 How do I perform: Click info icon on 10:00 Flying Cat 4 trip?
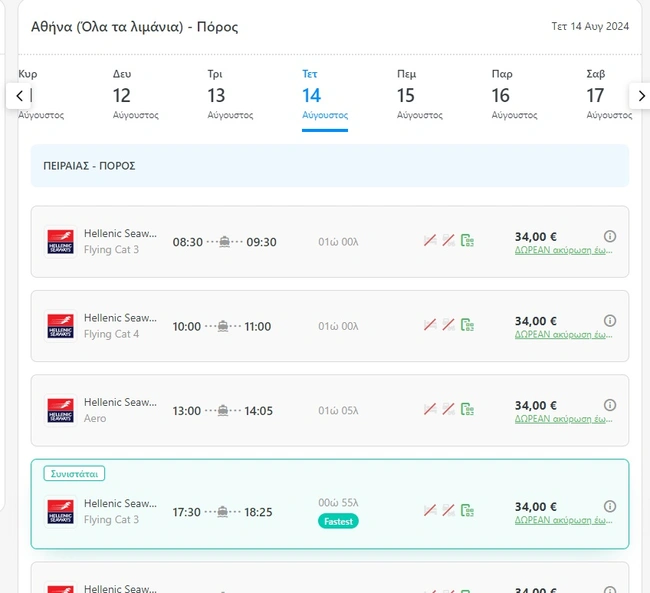click(610, 320)
